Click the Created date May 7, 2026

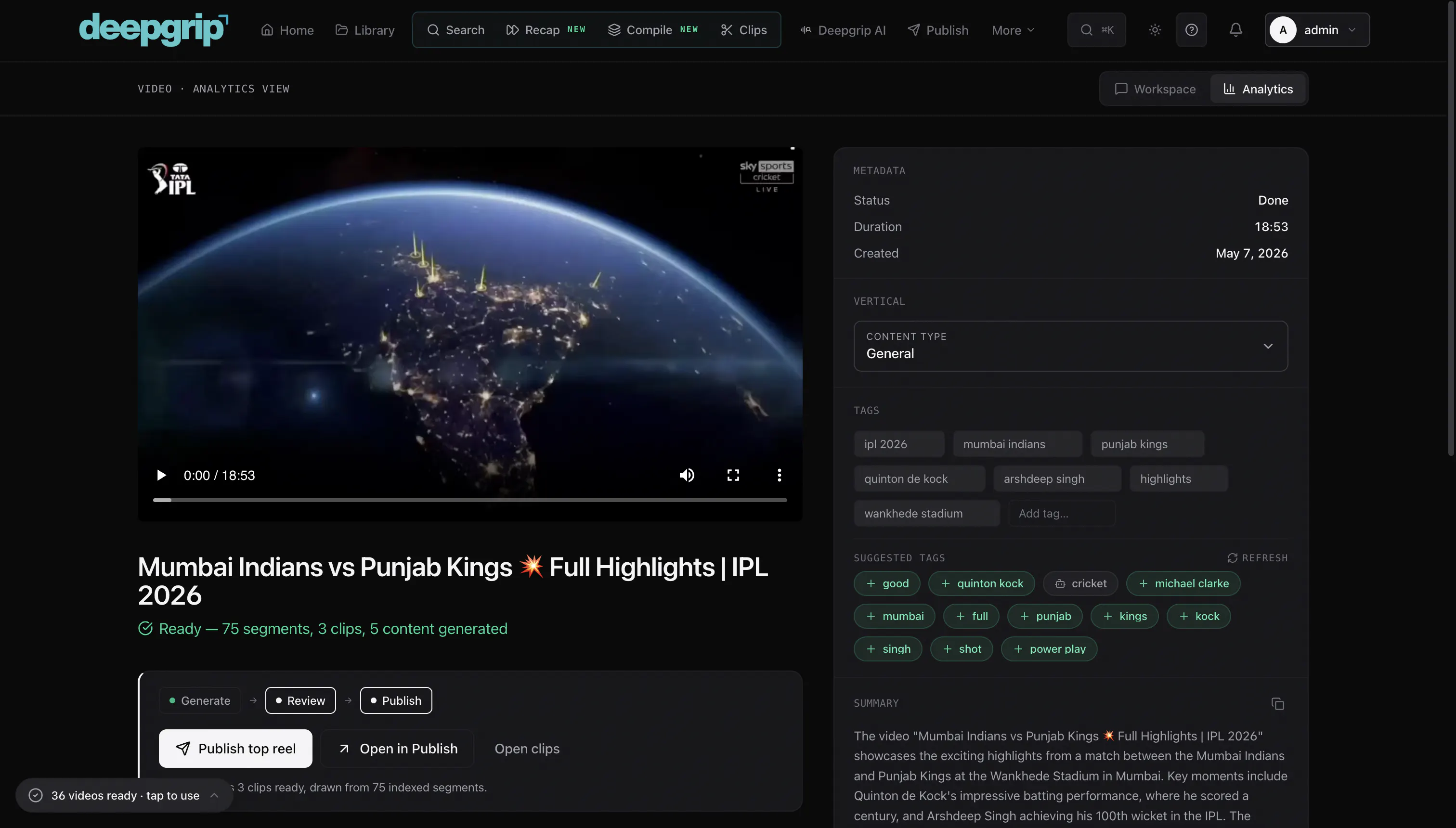pos(1251,253)
